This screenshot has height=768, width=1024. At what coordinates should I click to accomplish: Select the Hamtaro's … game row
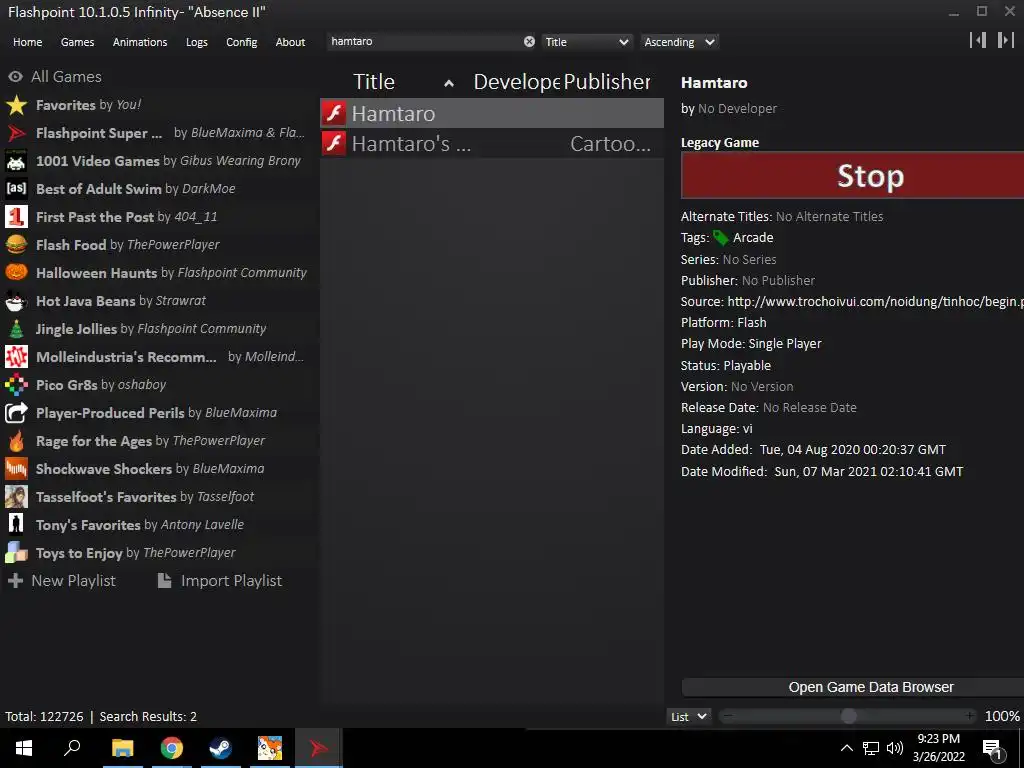(492, 143)
